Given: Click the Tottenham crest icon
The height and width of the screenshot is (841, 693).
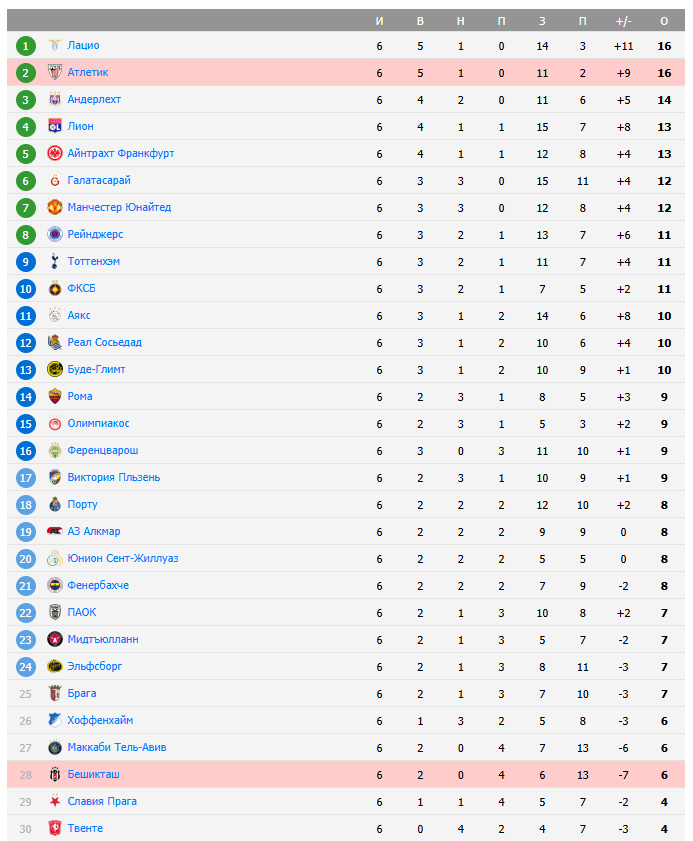Looking at the screenshot, I should (55, 261).
